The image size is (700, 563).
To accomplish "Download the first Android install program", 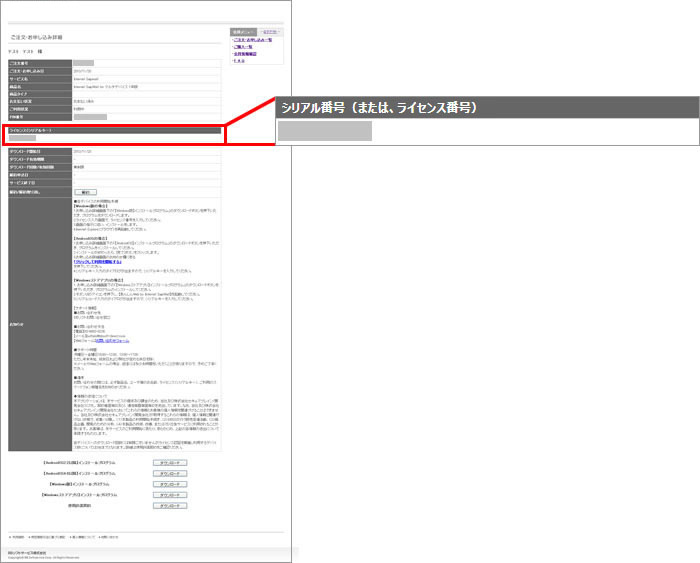I will (x=170, y=463).
